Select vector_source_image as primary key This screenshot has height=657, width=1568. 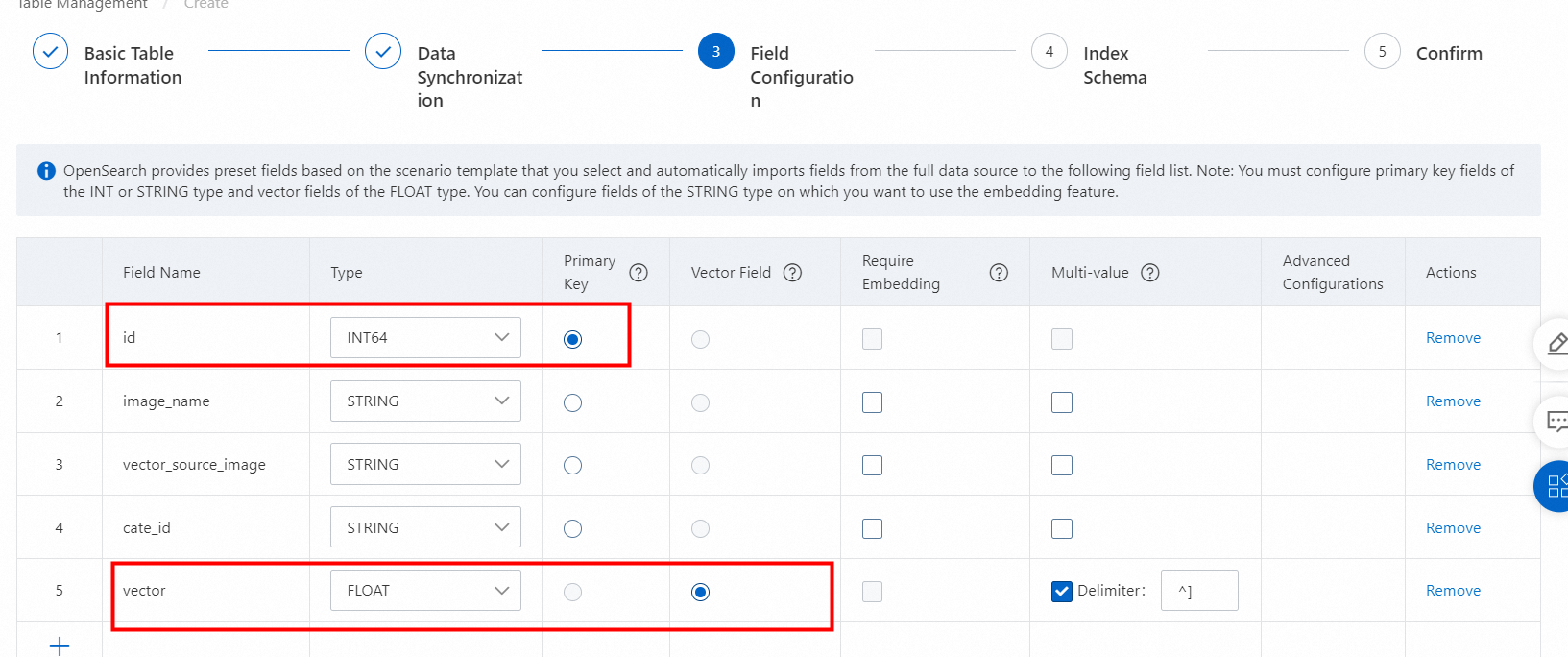573,466
